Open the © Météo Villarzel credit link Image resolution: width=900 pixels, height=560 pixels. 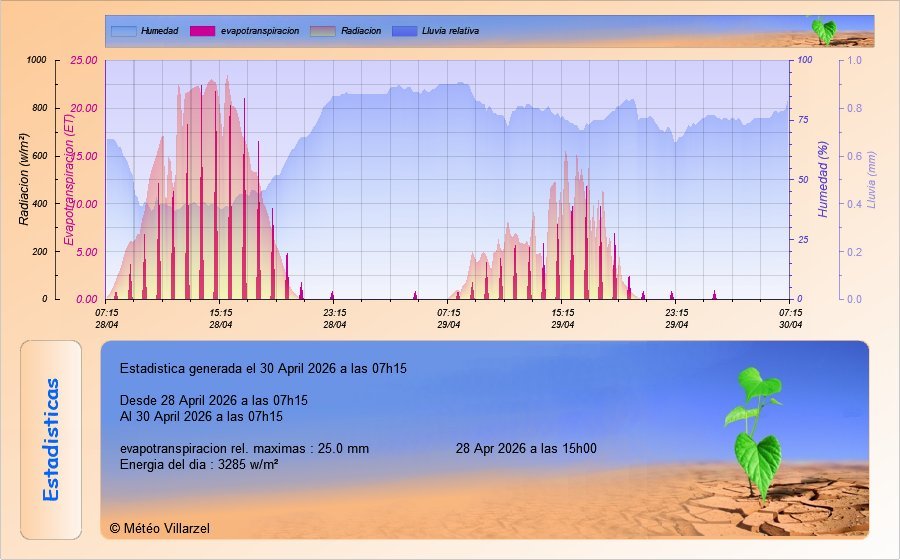160,528
